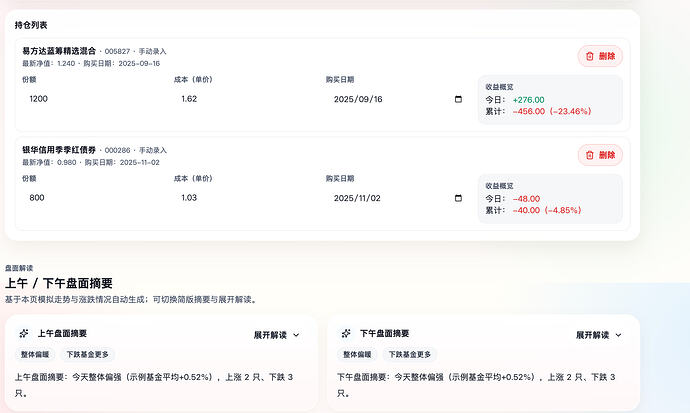Click sparkle icon beside 上午盘面摘要

(x=24, y=334)
